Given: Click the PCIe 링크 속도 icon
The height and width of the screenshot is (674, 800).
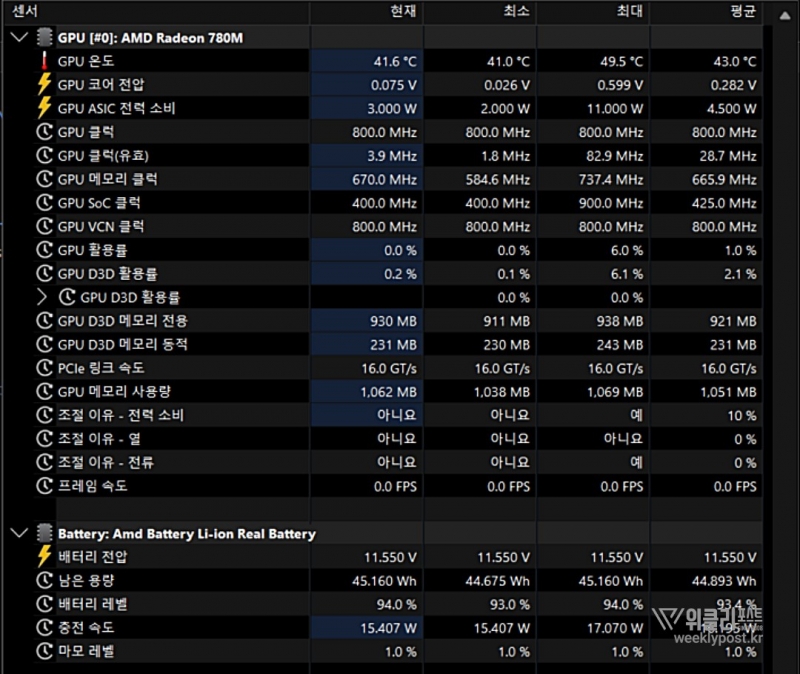Looking at the screenshot, I should pos(44,368).
